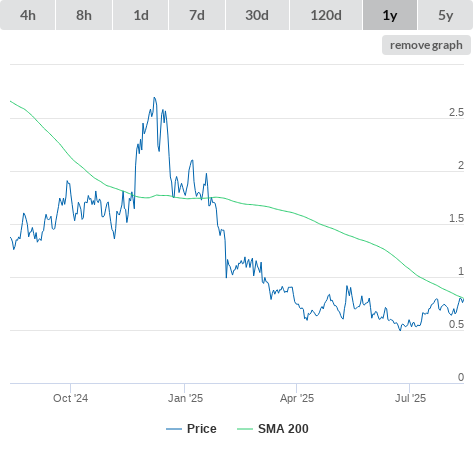This screenshot has width=474, height=455.
Task: Click the Jul '25 axis label
Action: coord(410,398)
